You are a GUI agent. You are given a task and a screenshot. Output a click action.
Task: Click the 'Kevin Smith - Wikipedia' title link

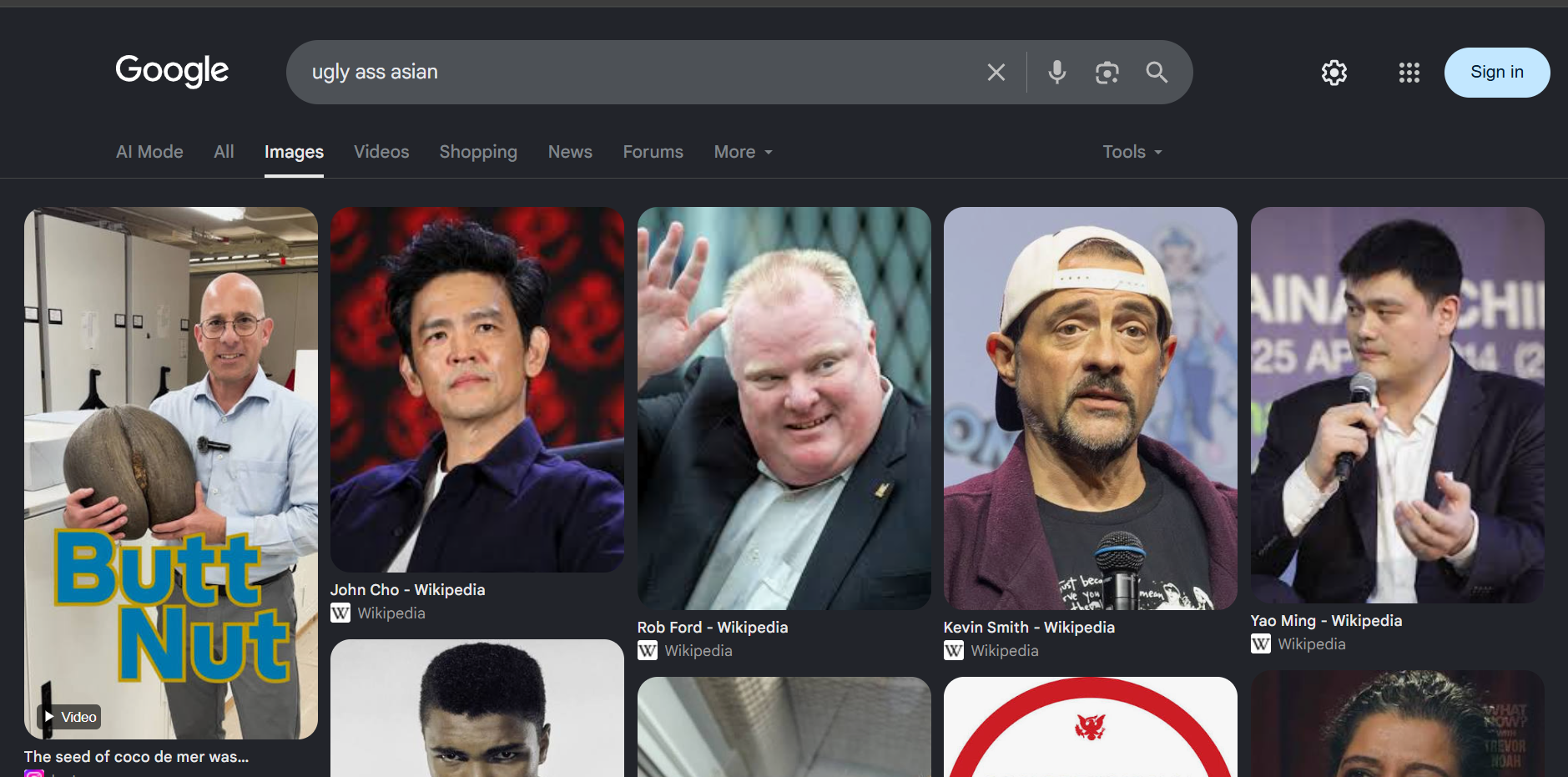point(1029,628)
